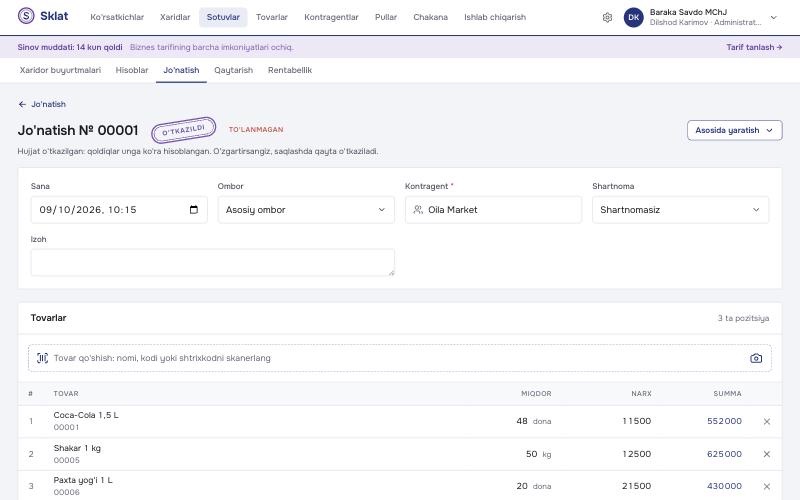Switch to Xaridor buyurtmalari tab
This screenshot has height=500, width=800.
[x=60, y=70]
